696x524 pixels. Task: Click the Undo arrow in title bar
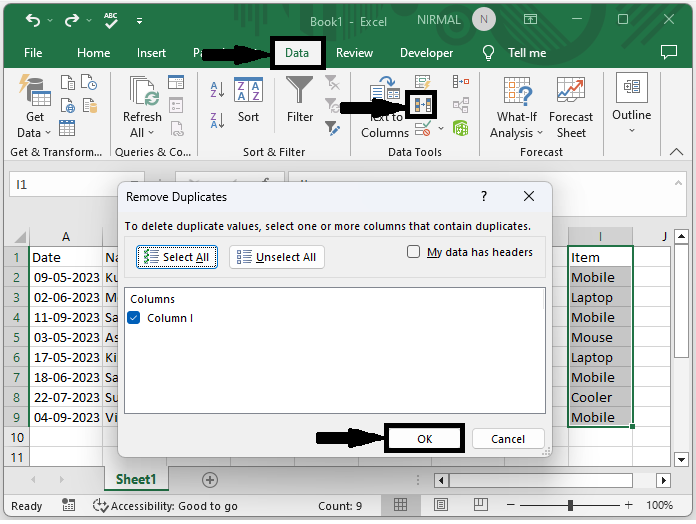[x=33, y=20]
